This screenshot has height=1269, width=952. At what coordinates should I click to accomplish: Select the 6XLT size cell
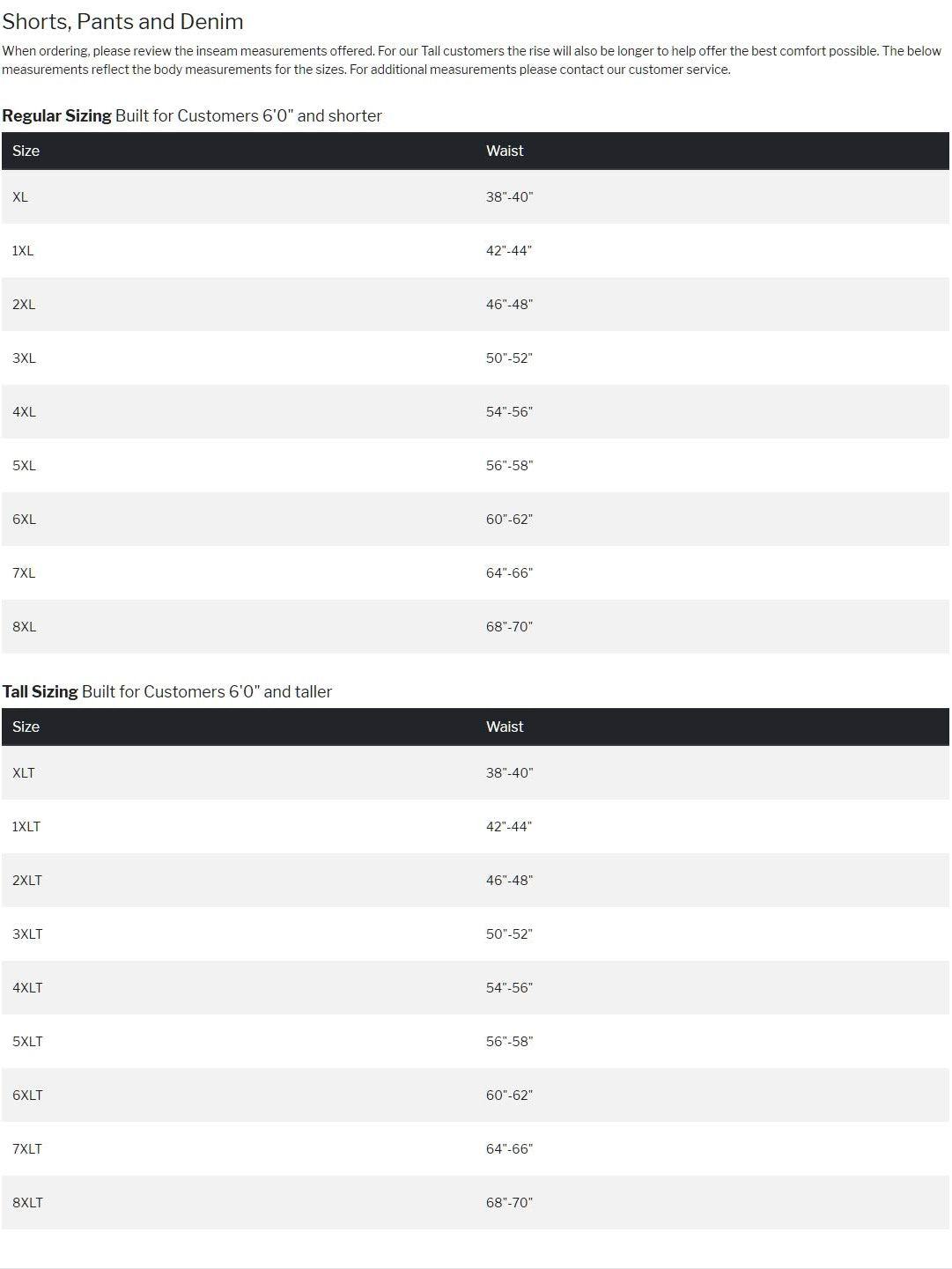(27, 1095)
